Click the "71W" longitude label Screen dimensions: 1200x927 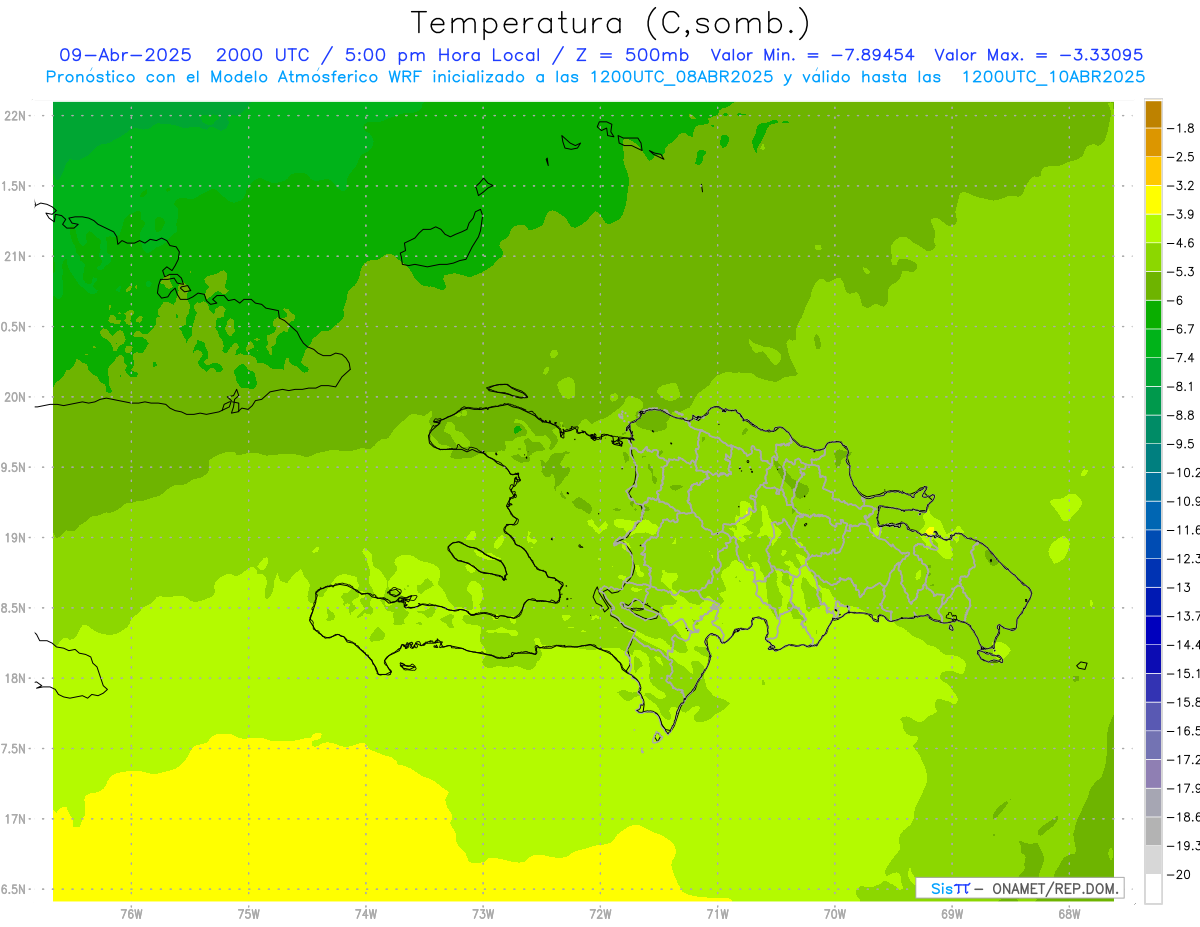717,913
